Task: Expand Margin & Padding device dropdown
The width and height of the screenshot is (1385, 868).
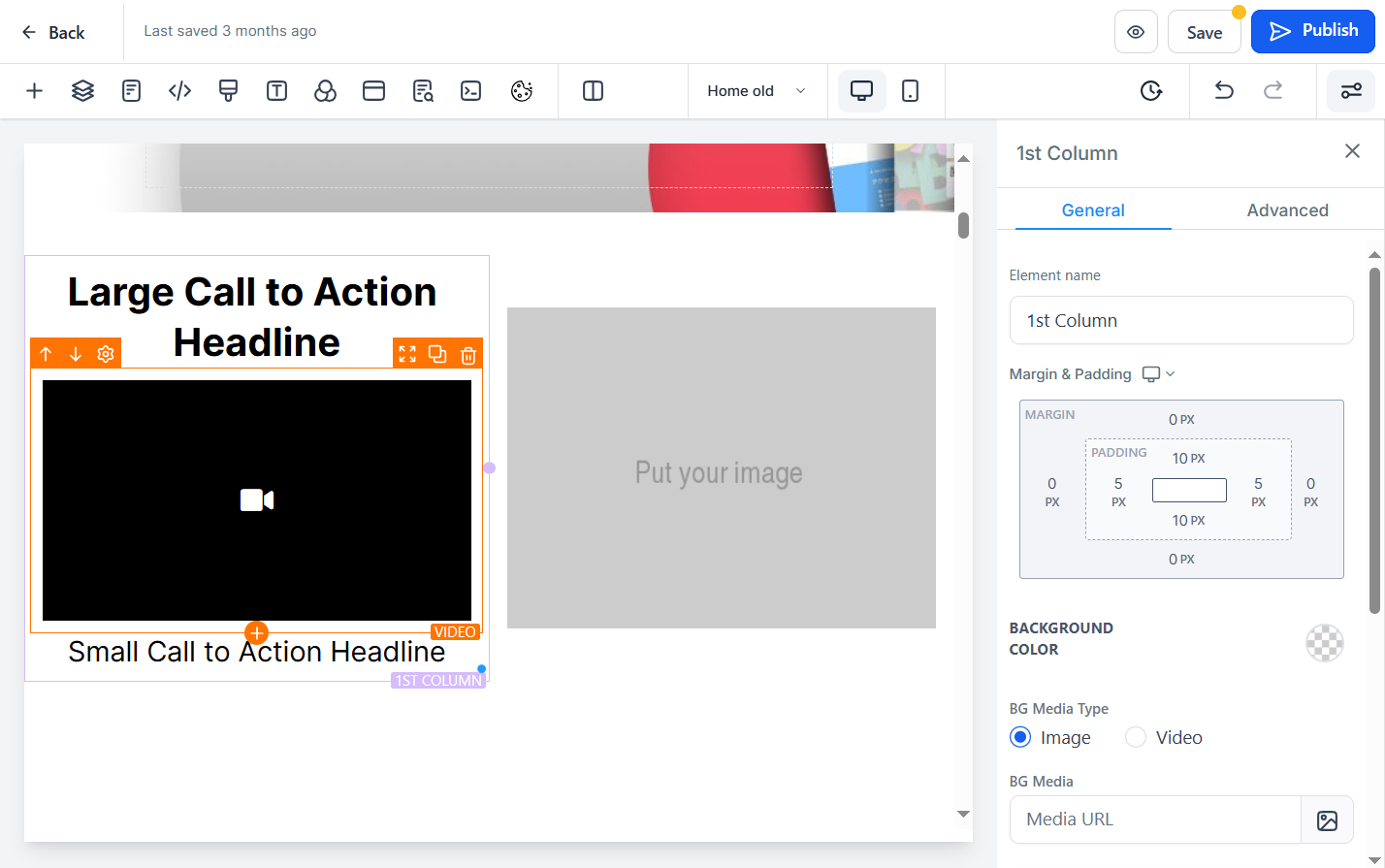Action: tap(1159, 374)
